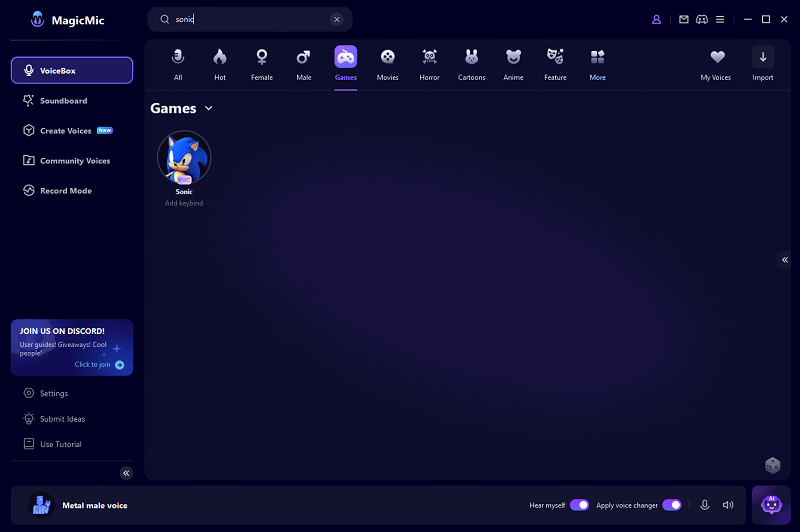Open My Voices favorites
This screenshot has height=532, width=800.
coord(716,64)
